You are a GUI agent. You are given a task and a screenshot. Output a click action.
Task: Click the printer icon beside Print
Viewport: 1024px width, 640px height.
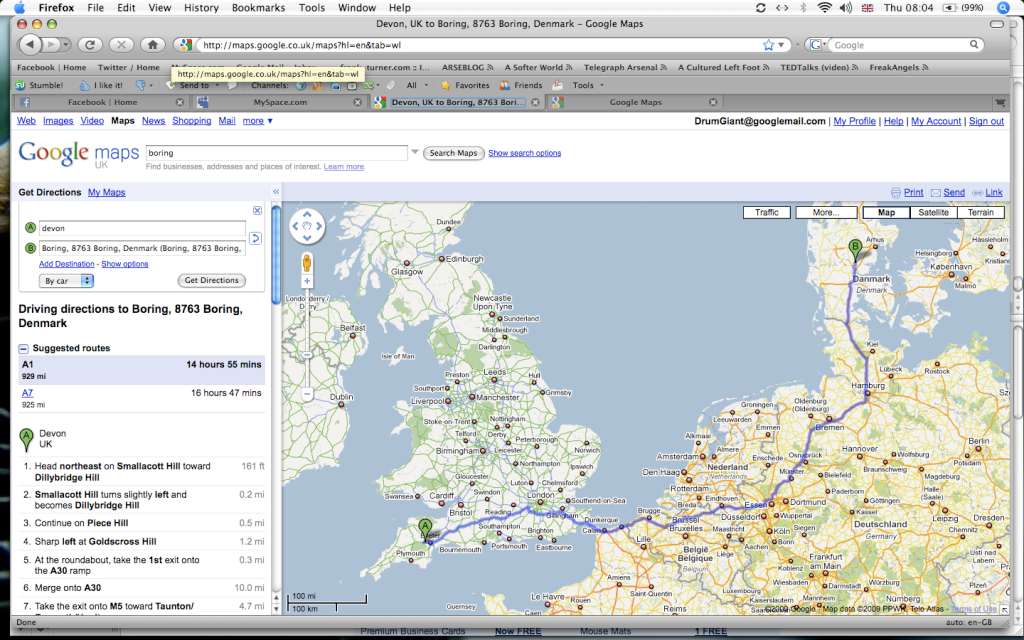896,193
